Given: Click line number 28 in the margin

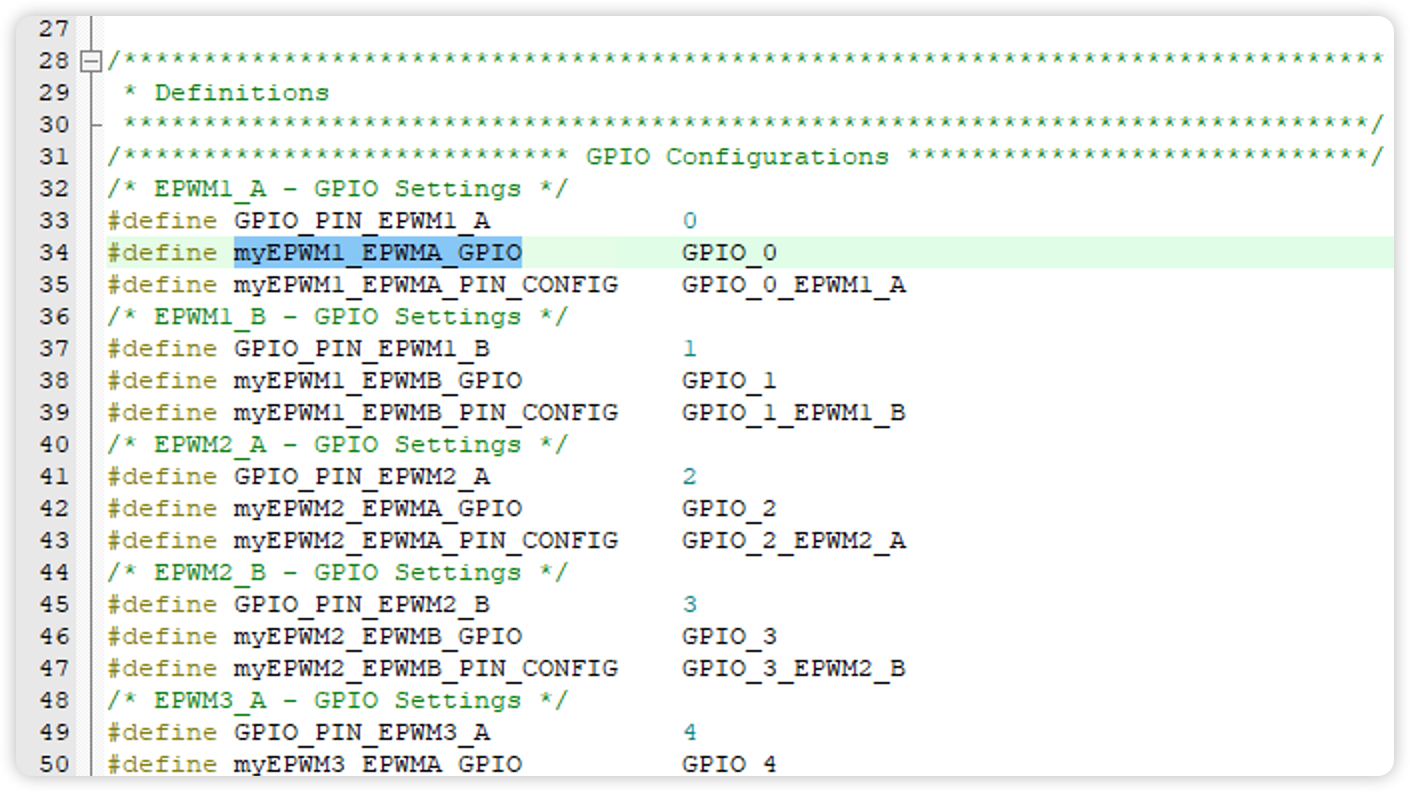Looking at the screenshot, I should pyautogui.click(x=54, y=61).
